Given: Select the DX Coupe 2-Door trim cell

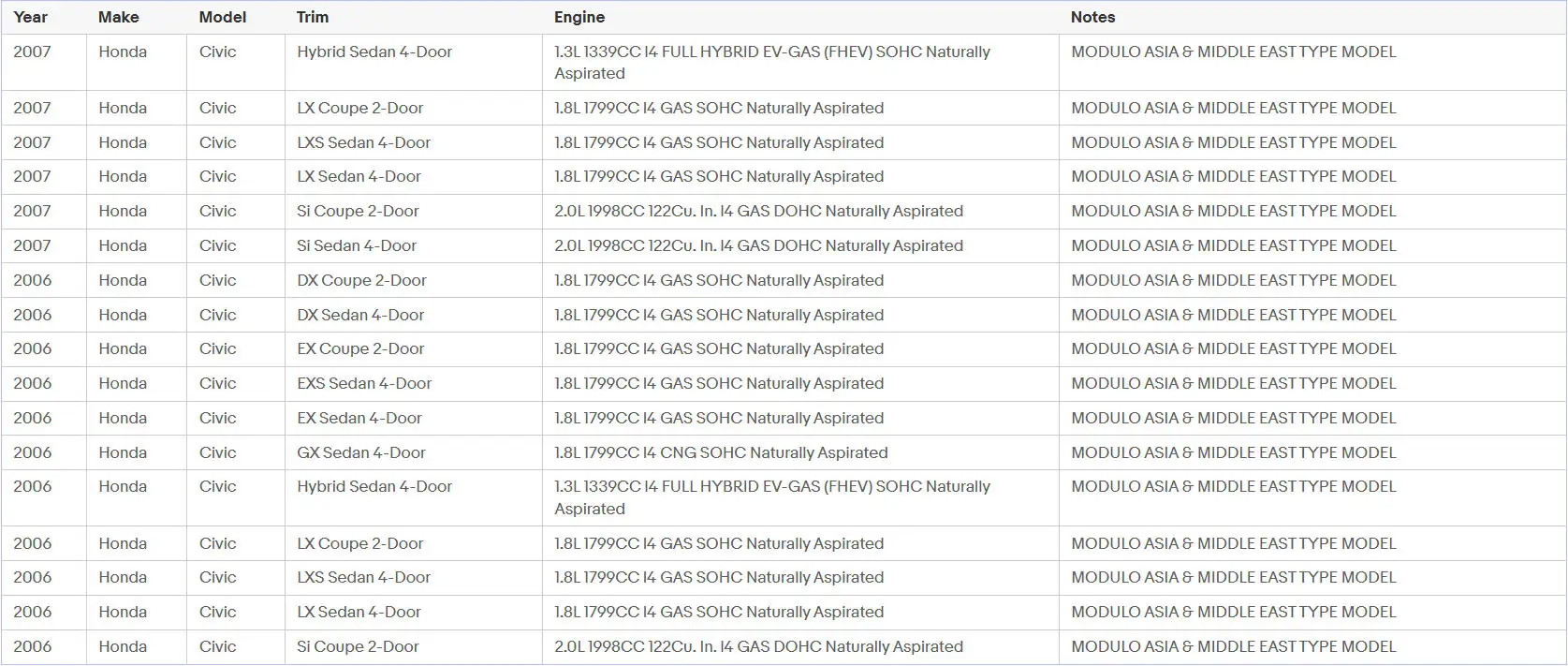Looking at the screenshot, I should (361, 280).
